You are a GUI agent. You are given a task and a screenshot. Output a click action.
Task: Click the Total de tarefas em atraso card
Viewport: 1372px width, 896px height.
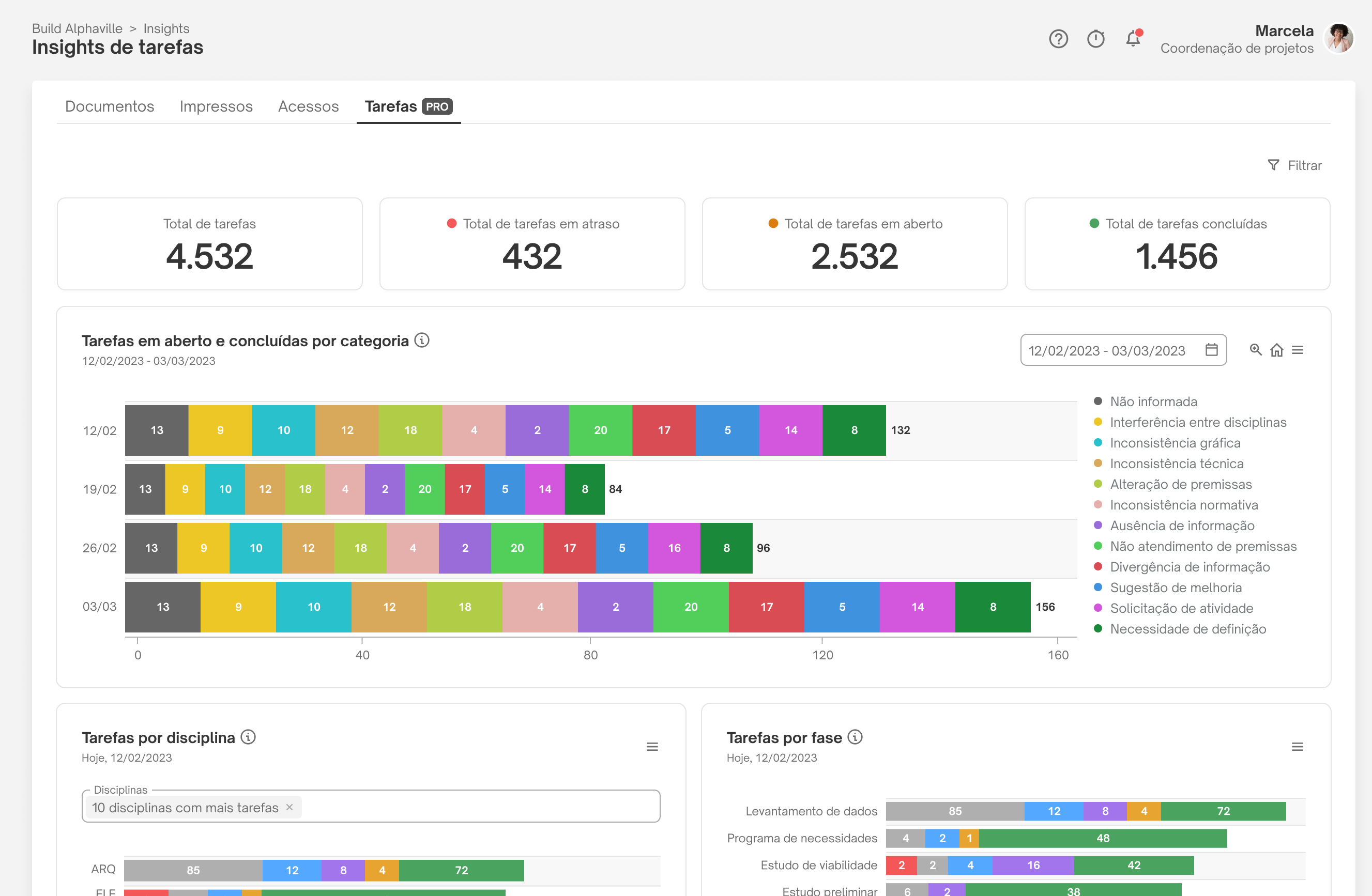pyautogui.click(x=532, y=244)
